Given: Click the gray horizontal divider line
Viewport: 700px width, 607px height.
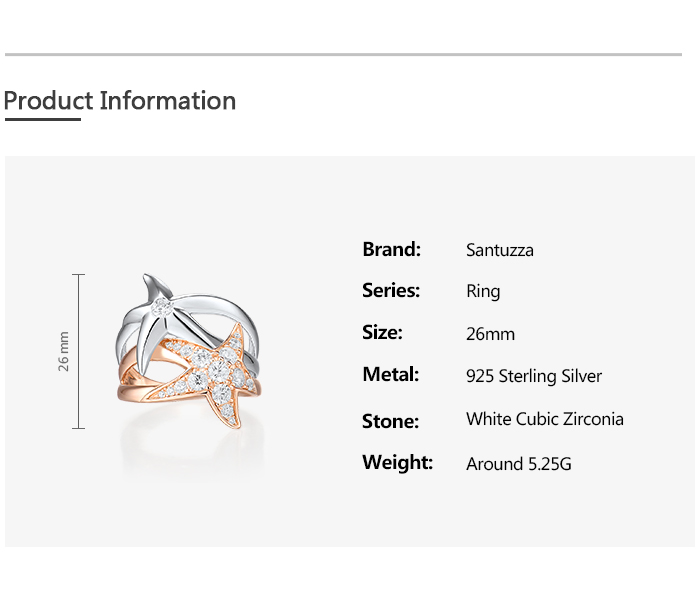Looking at the screenshot, I should (343, 54).
